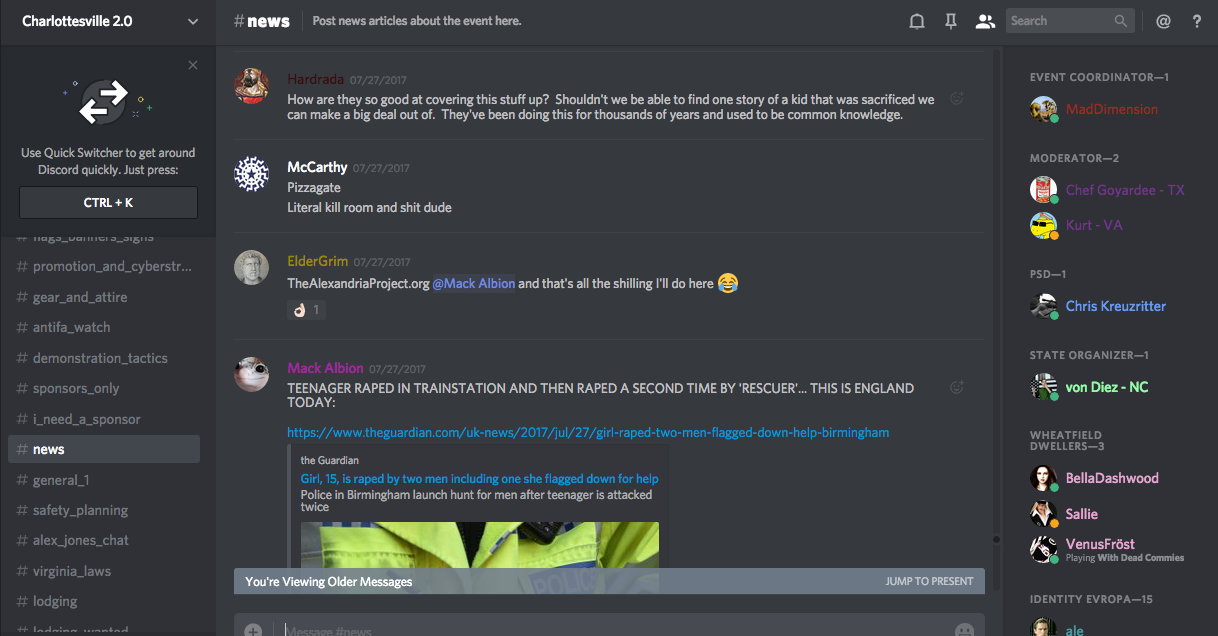The height and width of the screenshot is (636, 1218).
Task: Click the Jump To Present button
Action: click(x=929, y=581)
